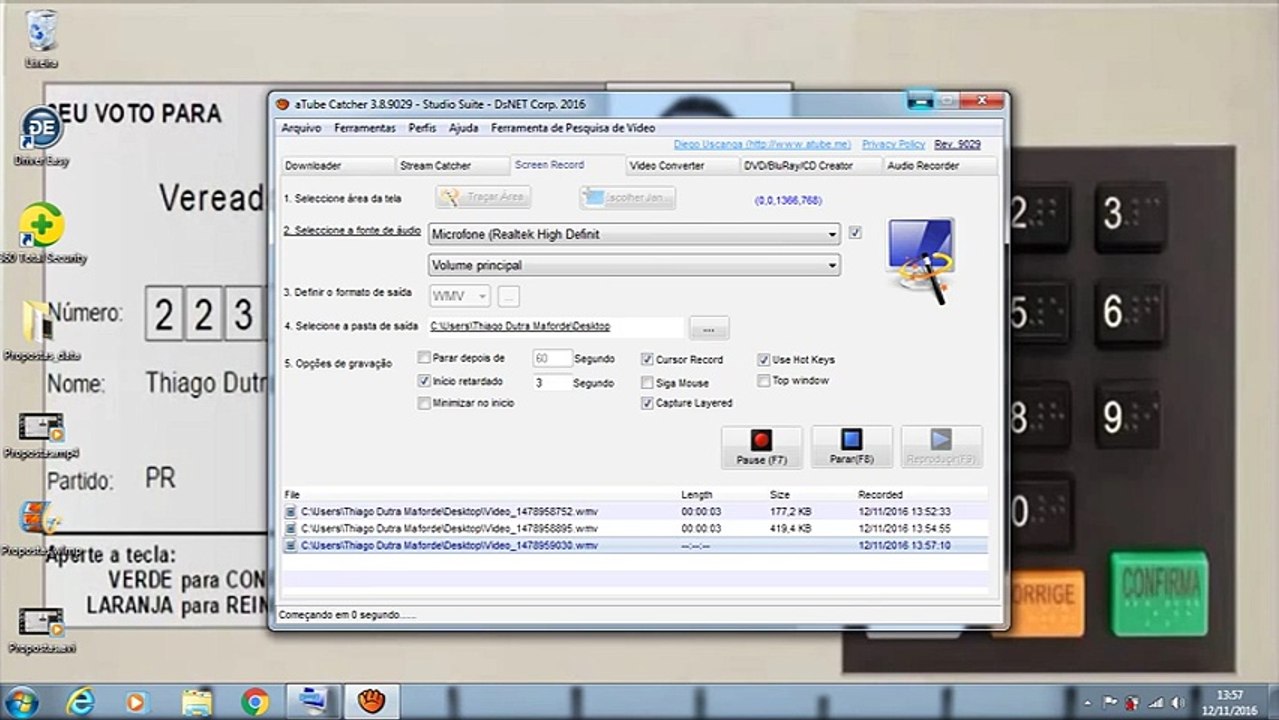Click the output folder path link
Screen dimensions: 1279x720
click(520, 326)
